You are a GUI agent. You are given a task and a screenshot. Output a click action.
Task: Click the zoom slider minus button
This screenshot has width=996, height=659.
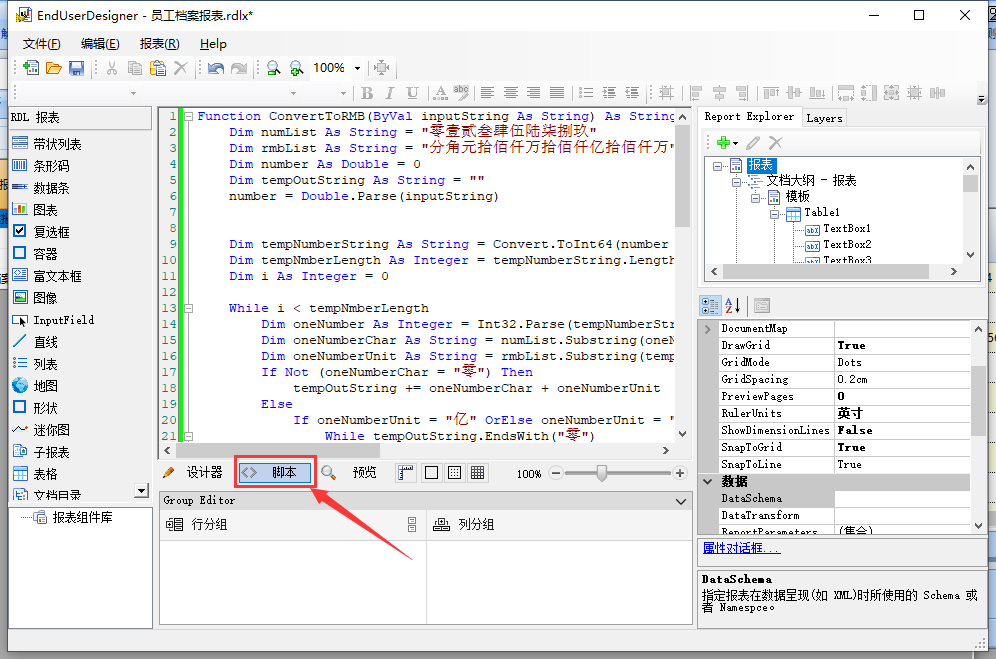pyautogui.click(x=556, y=473)
